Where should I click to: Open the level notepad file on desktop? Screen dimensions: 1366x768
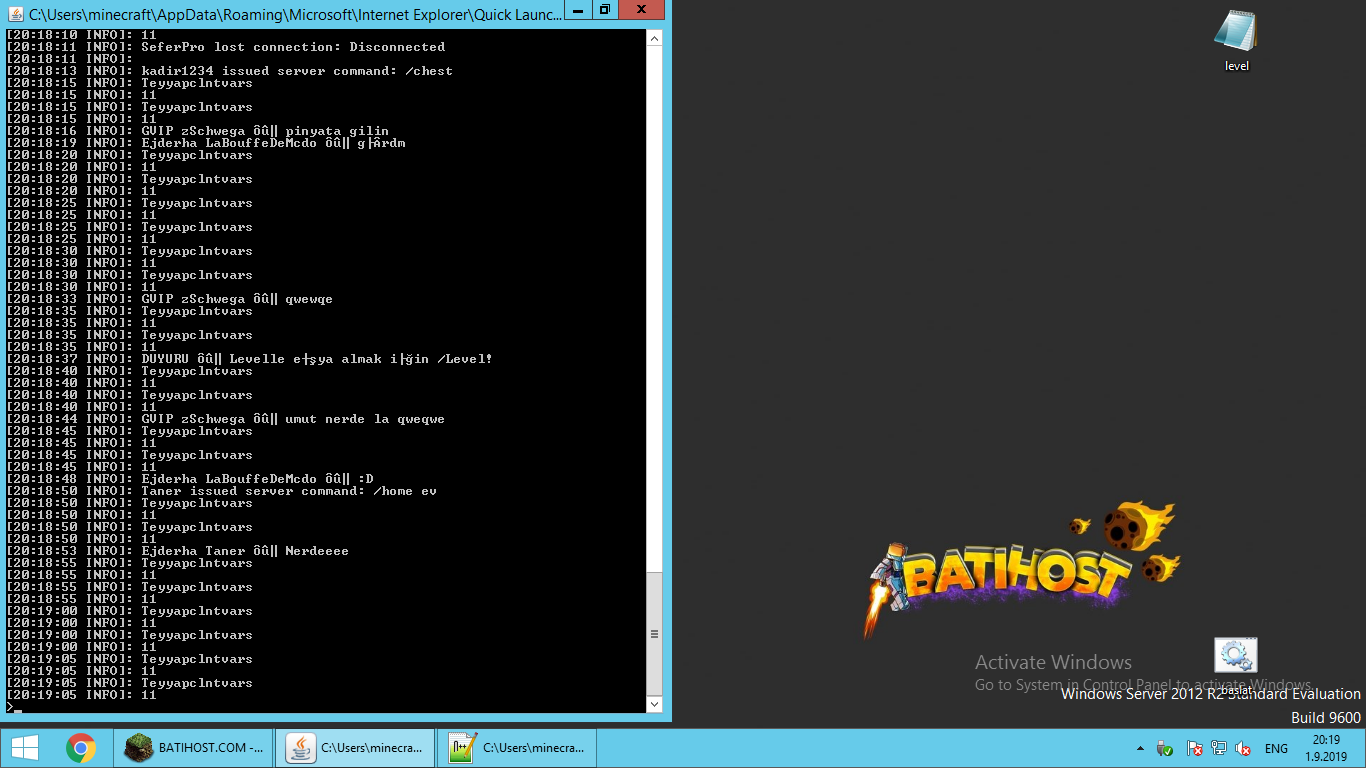(x=1236, y=41)
